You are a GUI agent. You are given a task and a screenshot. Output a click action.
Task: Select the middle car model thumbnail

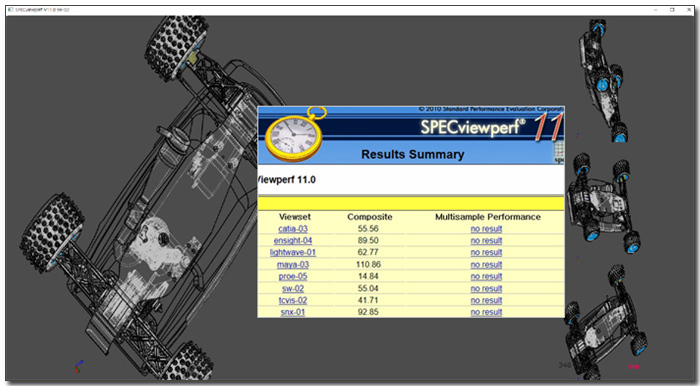[603, 203]
